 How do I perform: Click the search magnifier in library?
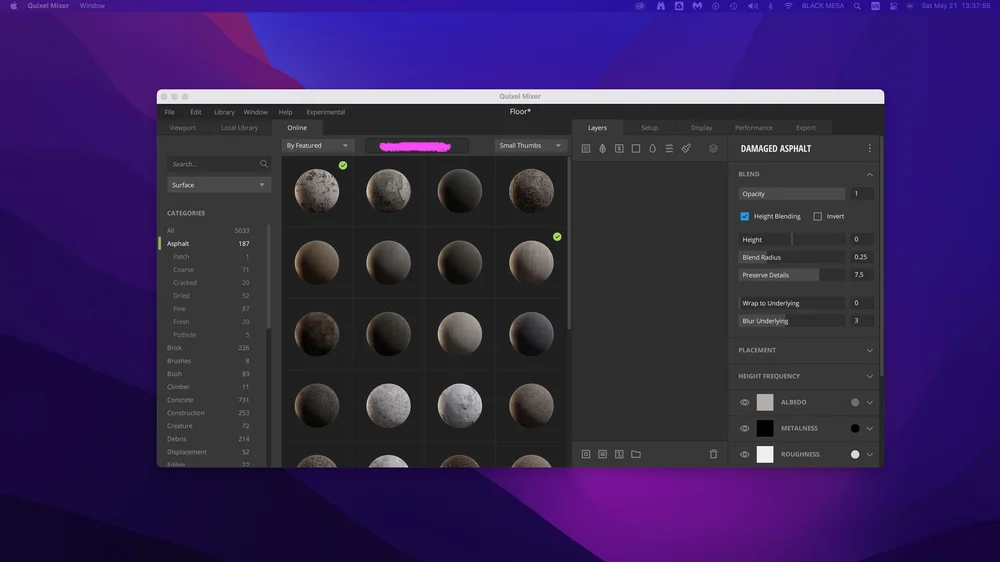pyautogui.click(x=263, y=164)
